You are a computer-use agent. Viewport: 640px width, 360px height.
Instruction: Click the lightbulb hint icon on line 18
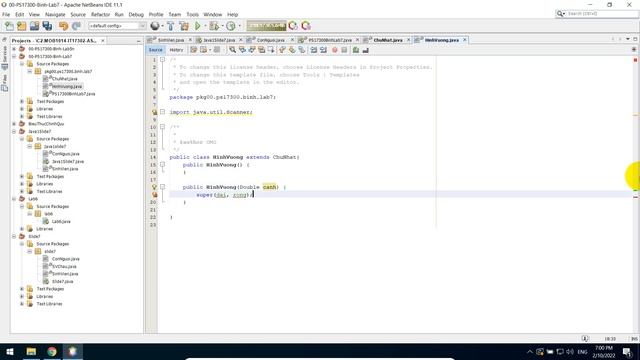coord(154,187)
